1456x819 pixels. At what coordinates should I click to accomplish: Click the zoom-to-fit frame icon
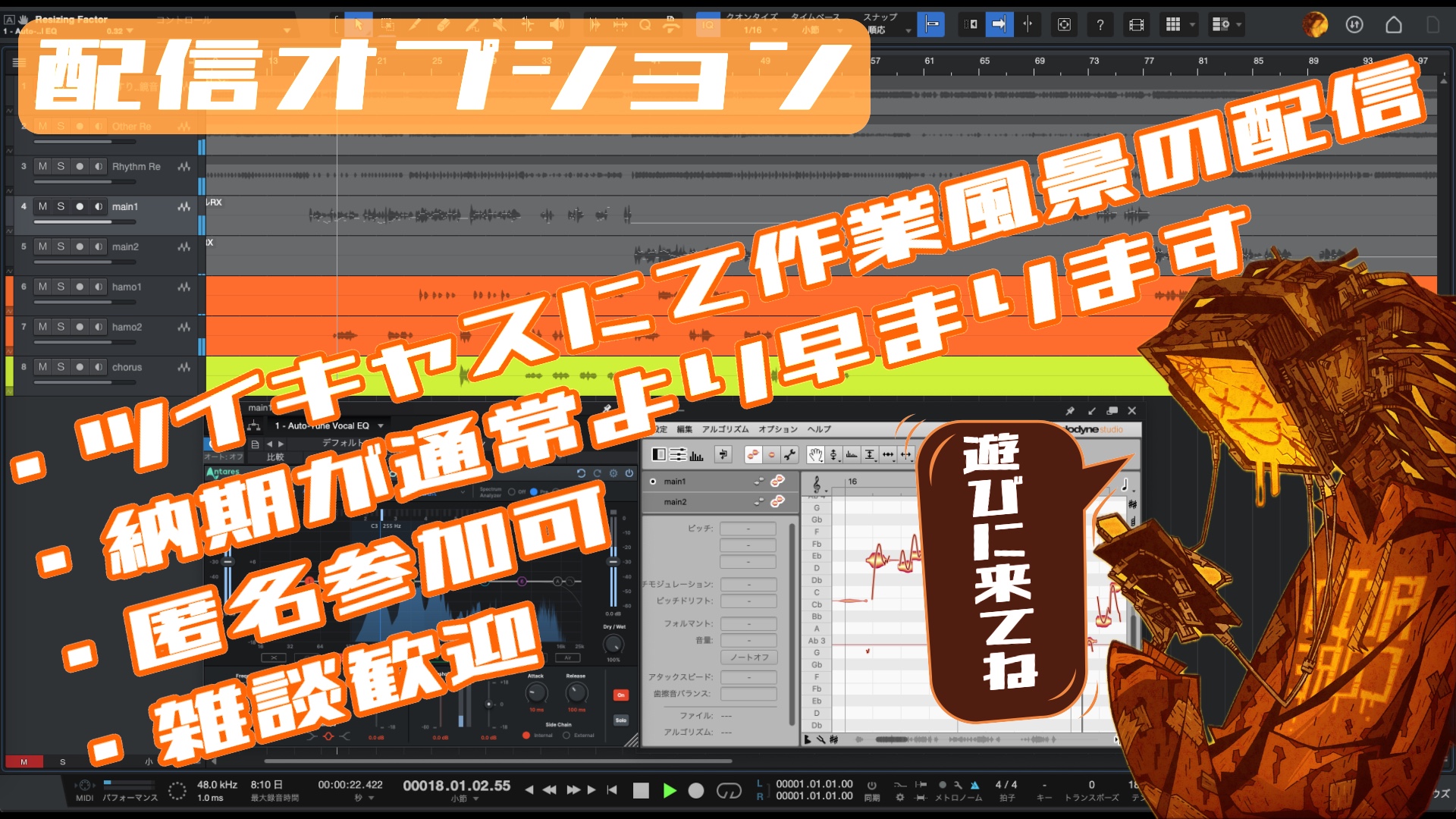pos(1064,24)
